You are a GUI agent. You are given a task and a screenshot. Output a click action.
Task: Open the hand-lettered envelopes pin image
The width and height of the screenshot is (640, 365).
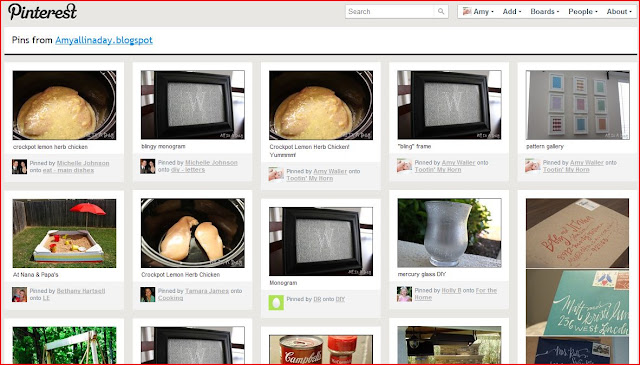pyautogui.click(x=577, y=281)
